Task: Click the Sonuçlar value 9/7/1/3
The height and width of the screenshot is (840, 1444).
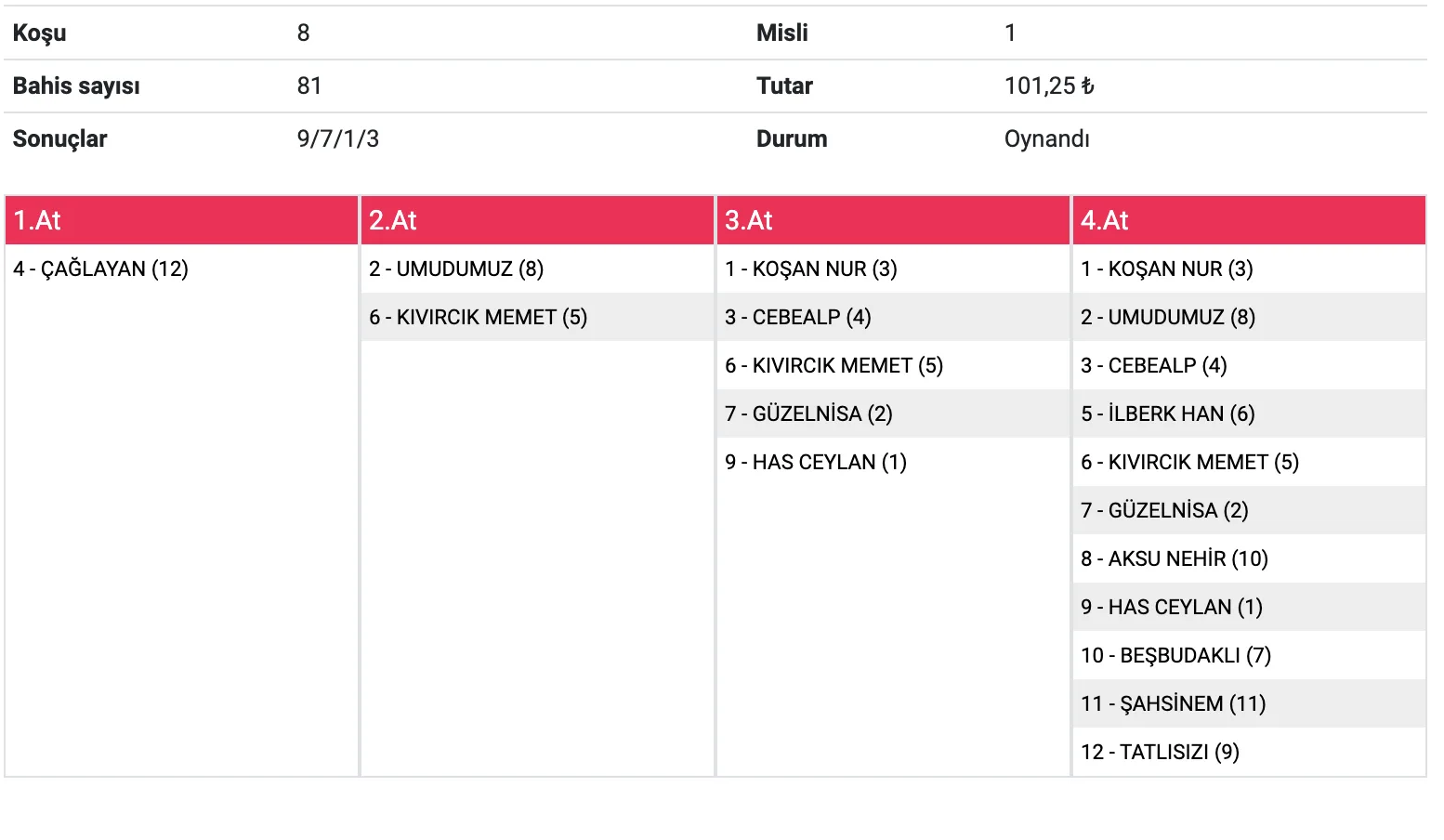Action: pos(338,139)
